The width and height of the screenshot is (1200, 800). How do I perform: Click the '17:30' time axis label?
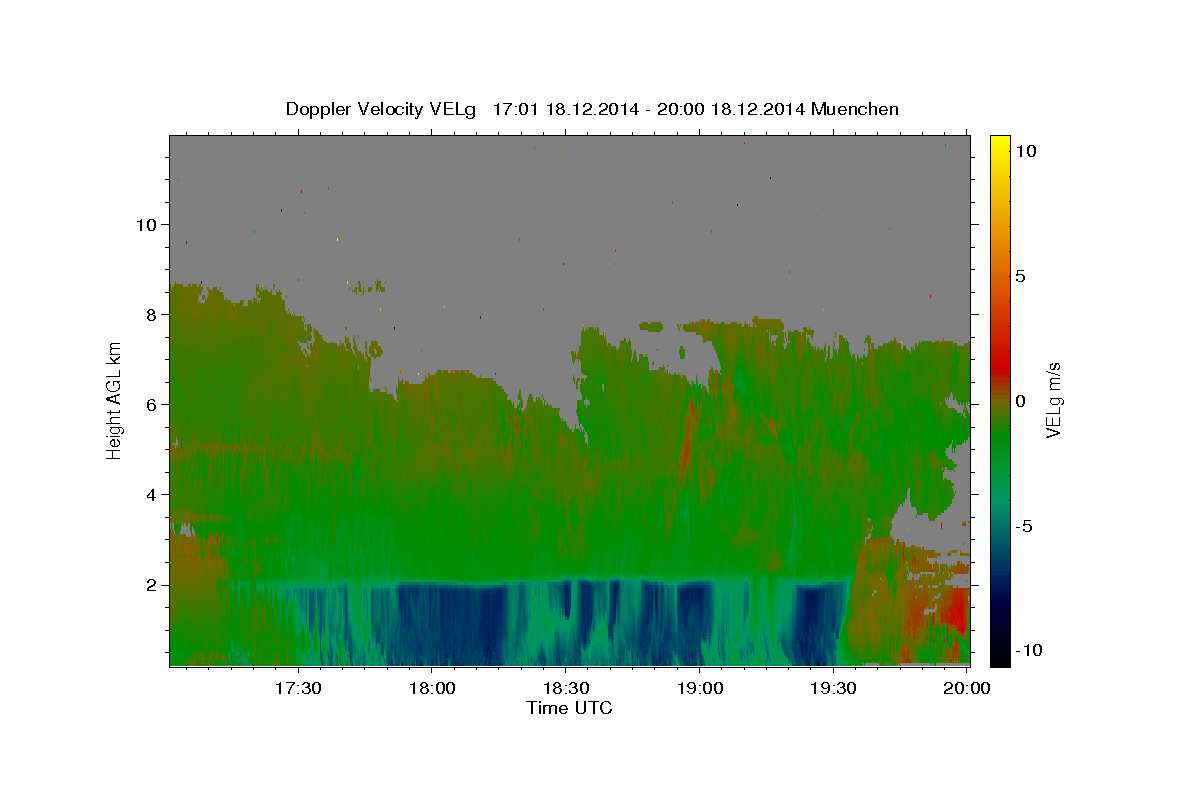coord(298,688)
